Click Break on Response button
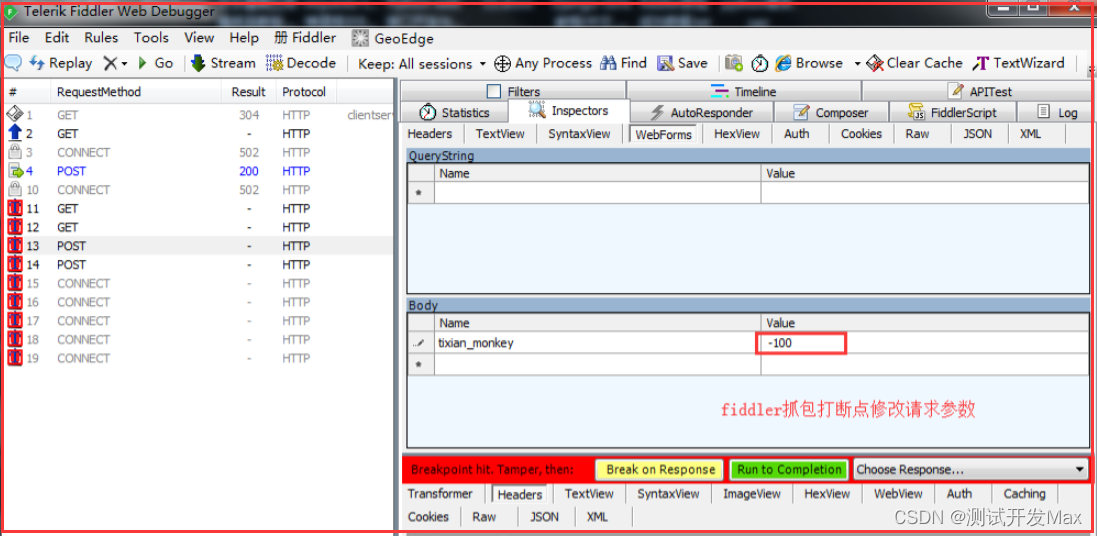1097x536 pixels. point(660,470)
